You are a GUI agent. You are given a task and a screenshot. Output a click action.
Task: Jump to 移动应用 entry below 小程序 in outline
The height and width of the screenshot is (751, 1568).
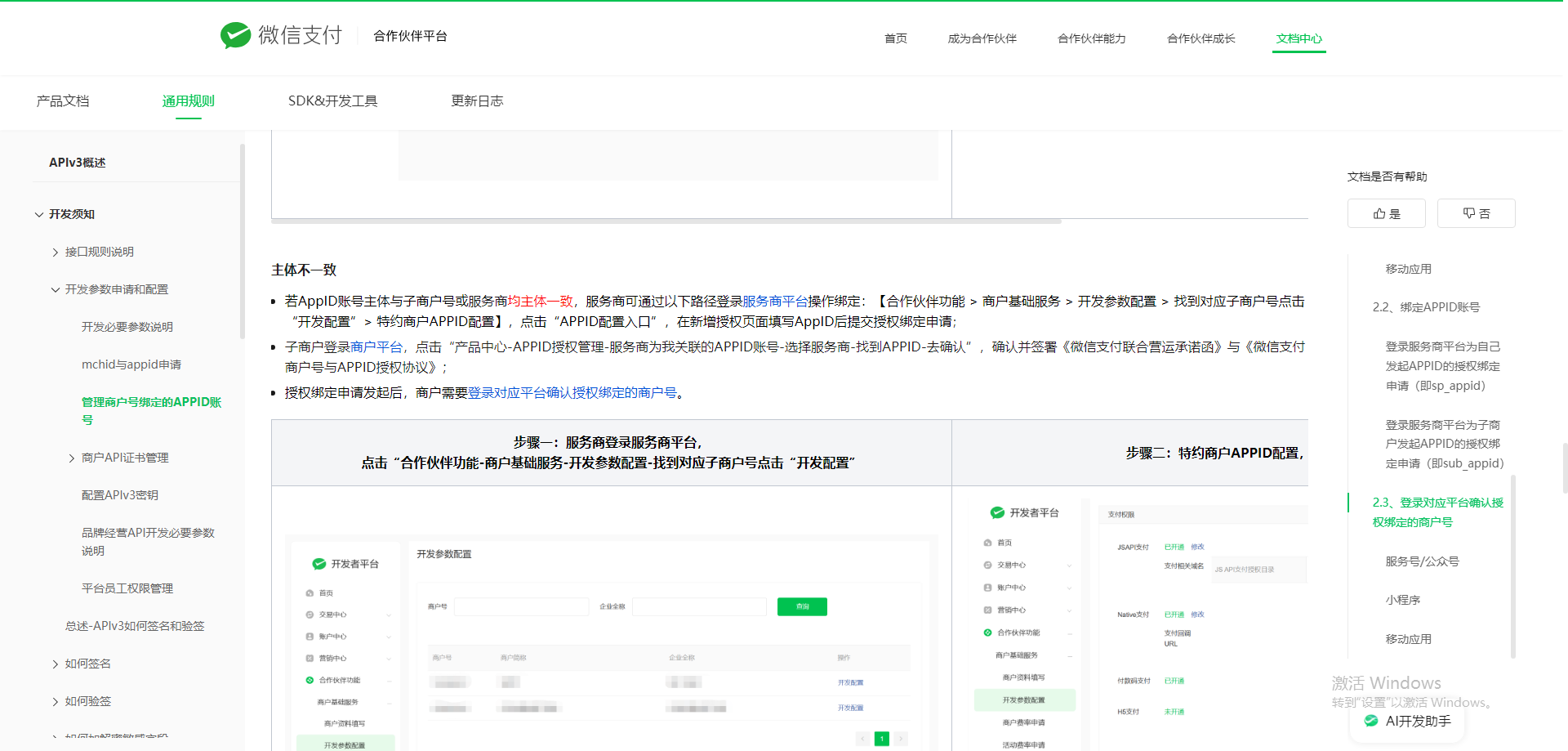pos(1408,639)
